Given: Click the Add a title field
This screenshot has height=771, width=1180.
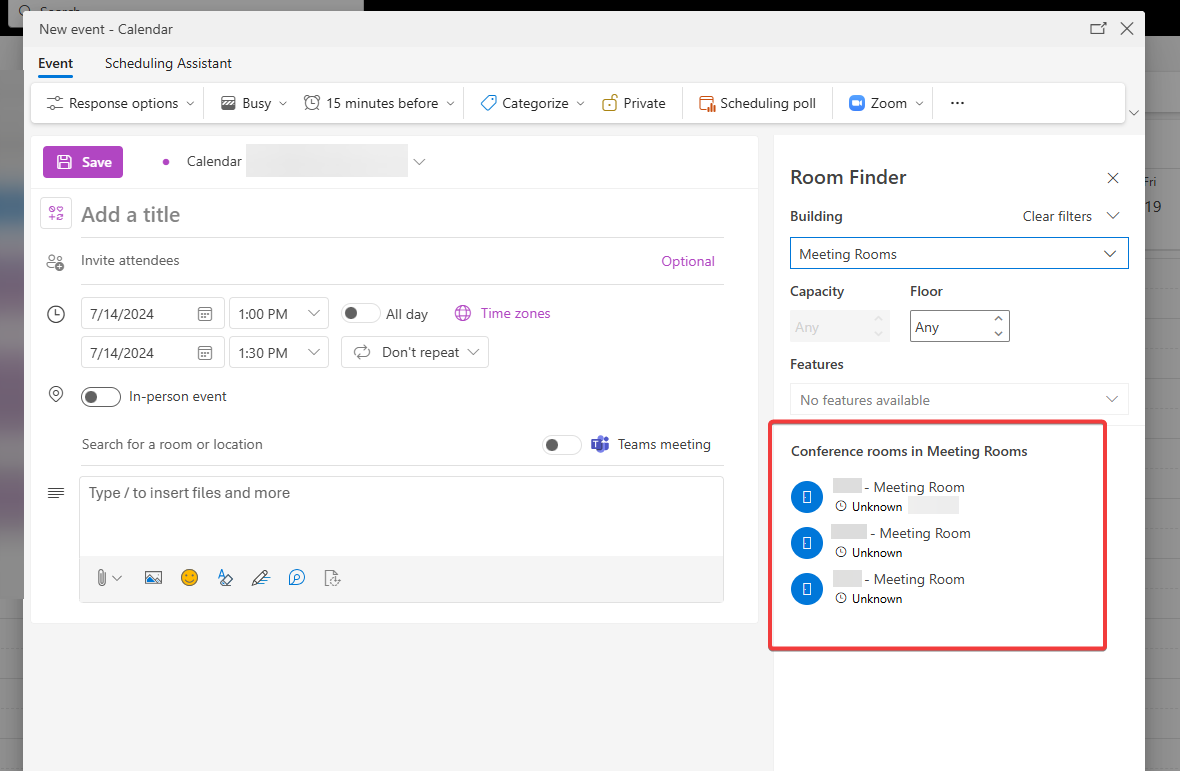Looking at the screenshot, I should point(402,215).
